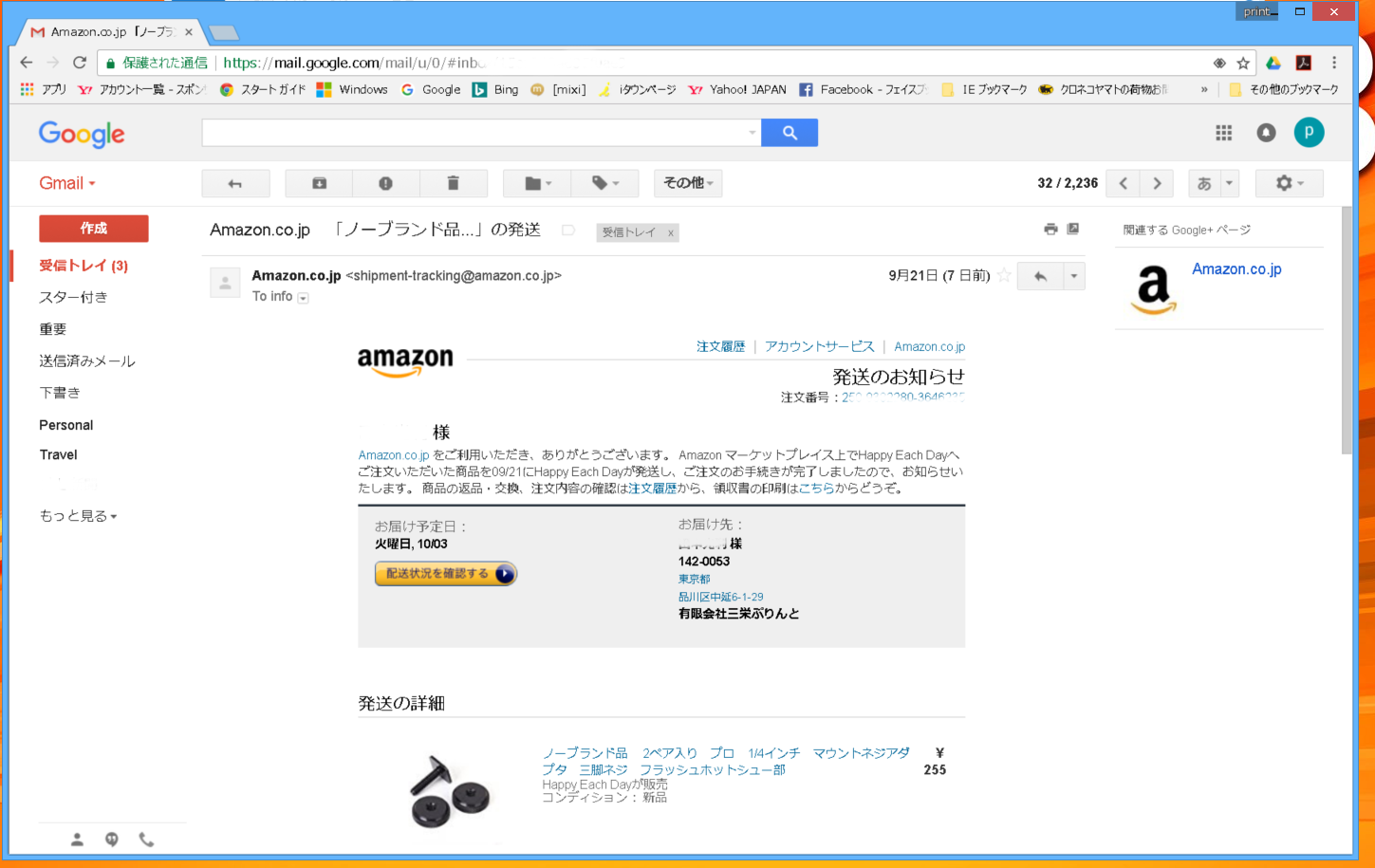Open the Personal label
Image resolution: width=1375 pixels, height=868 pixels.
[66, 425]
